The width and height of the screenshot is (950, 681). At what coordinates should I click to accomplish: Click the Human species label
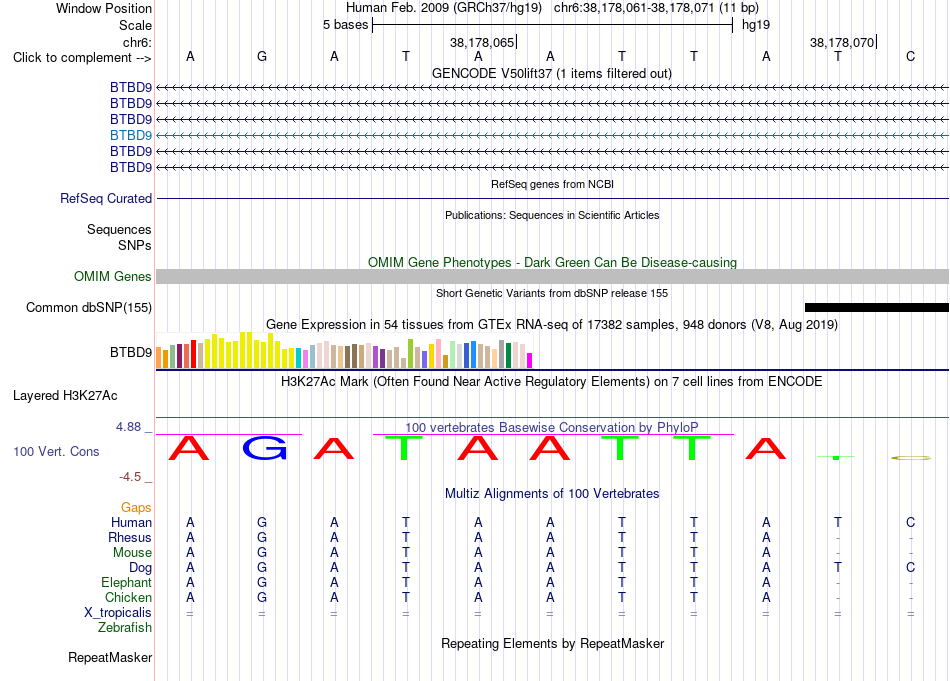click(131, 522)
